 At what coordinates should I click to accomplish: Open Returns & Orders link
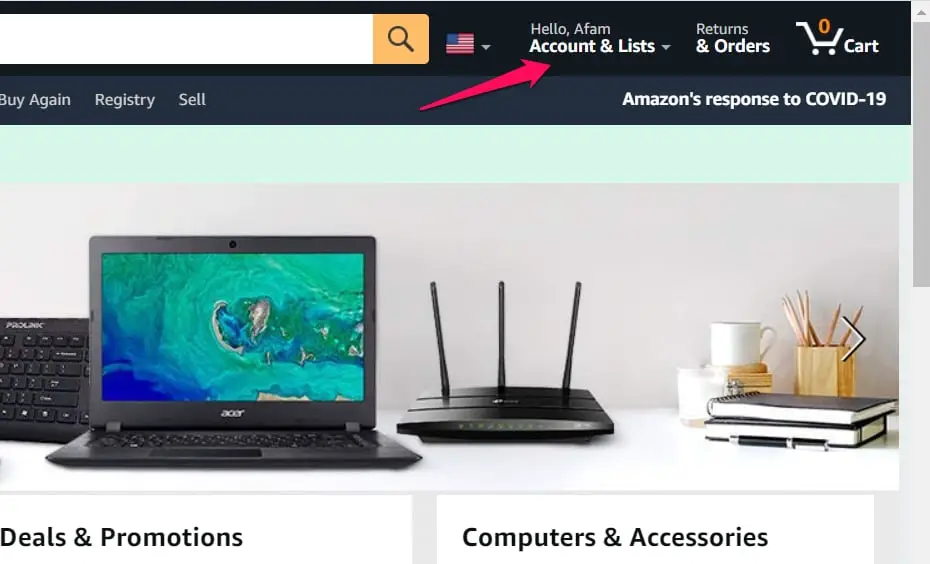pyautogui.click(x=732, y=38)
